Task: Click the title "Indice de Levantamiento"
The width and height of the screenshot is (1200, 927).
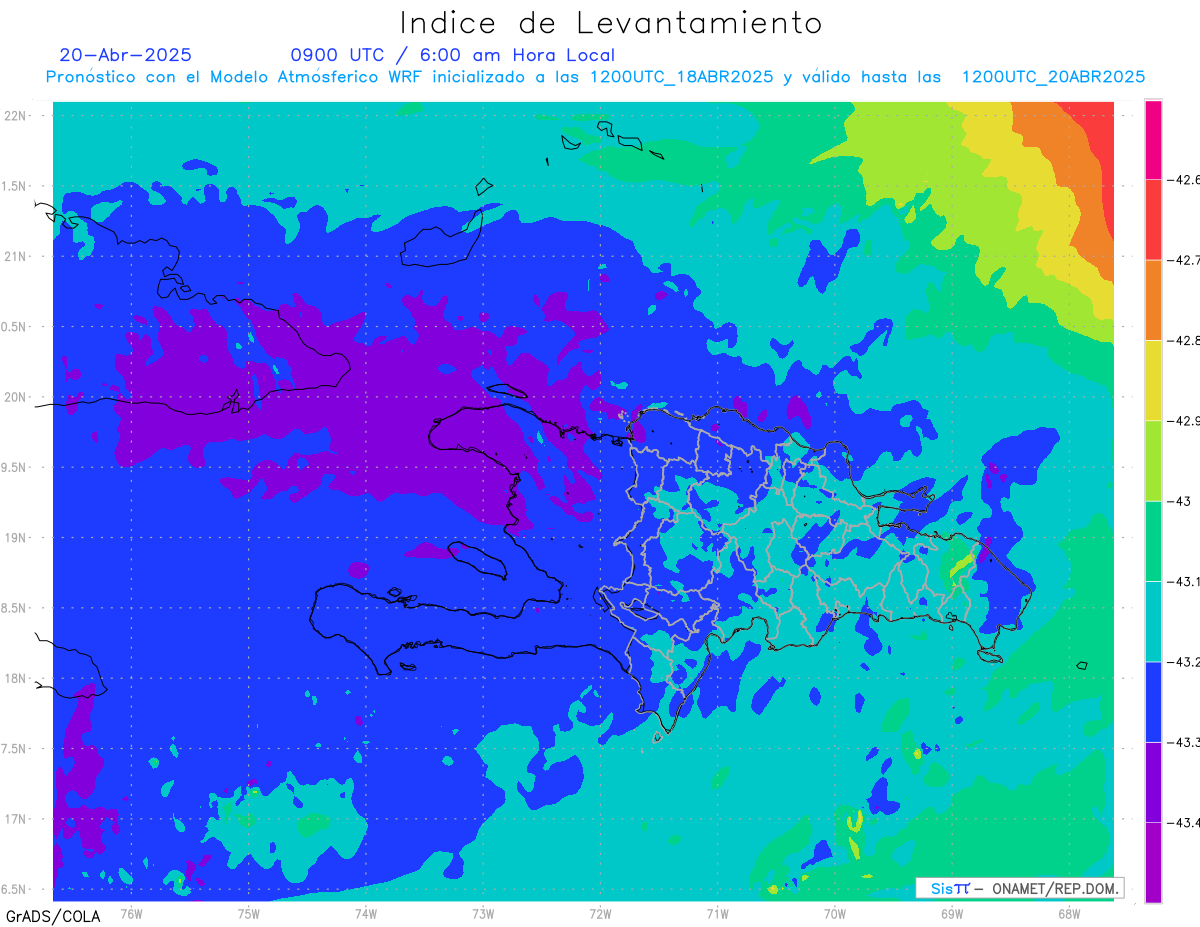Action: [x=611, y=23]
